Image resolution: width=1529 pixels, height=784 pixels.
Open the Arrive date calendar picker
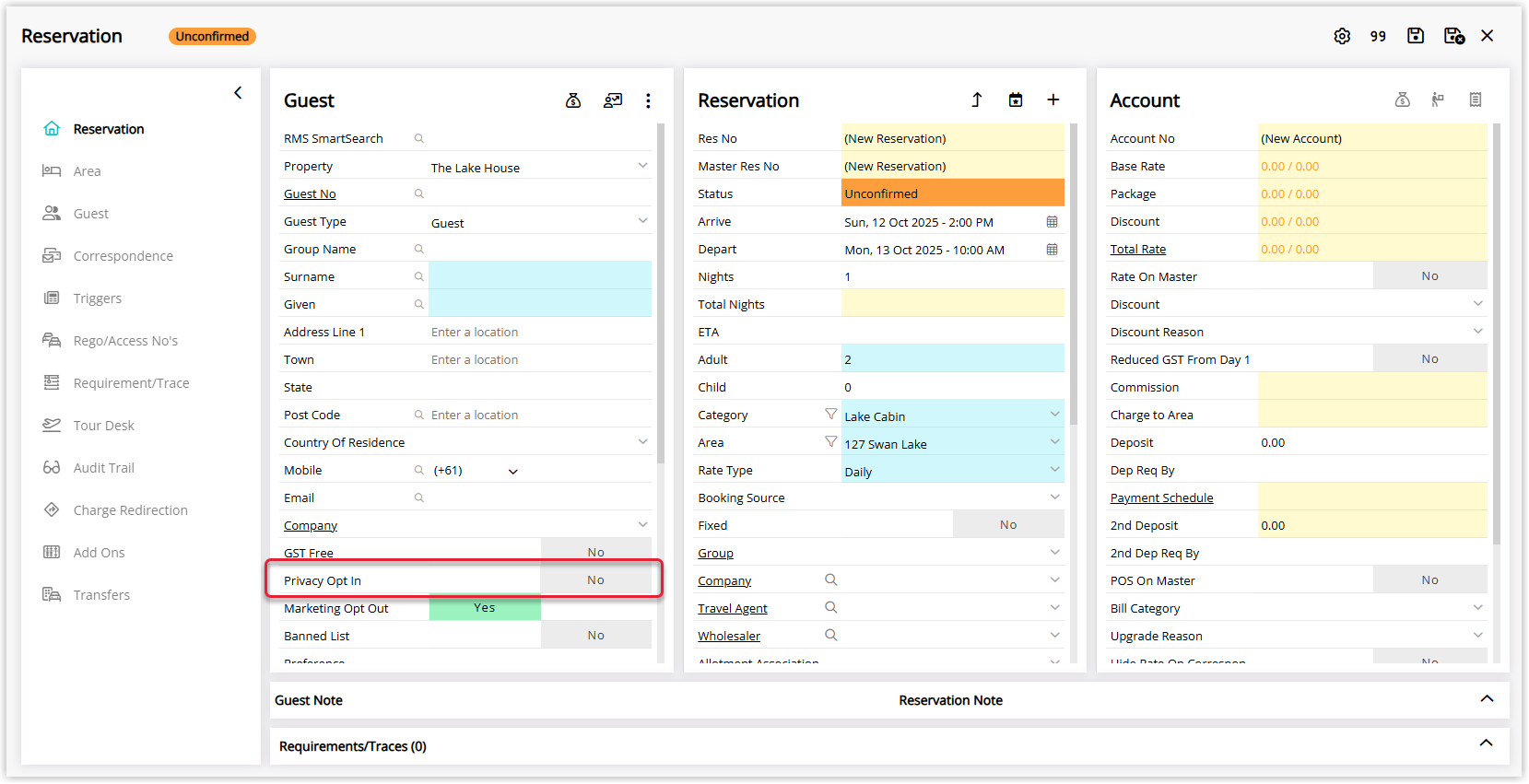click(1053, 222)
